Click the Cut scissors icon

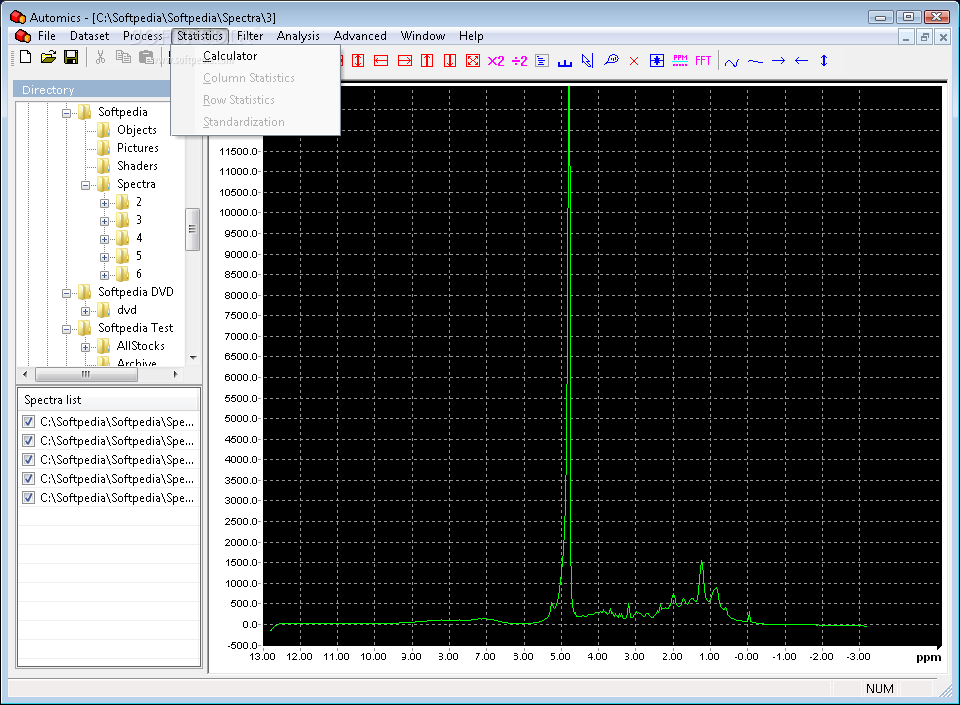[x=100, y=58]
